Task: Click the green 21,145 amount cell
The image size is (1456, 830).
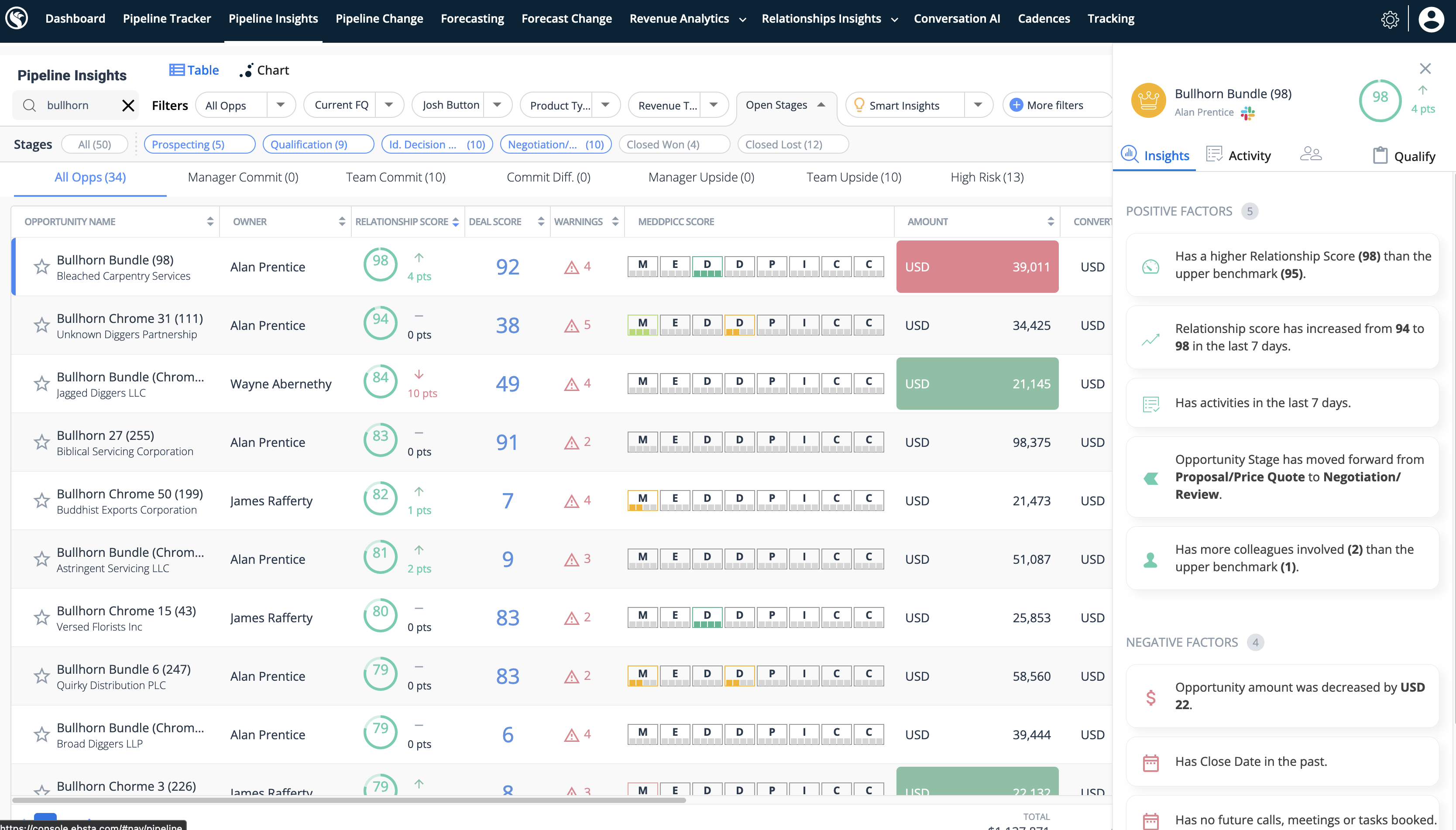Action: click(977, 384)
